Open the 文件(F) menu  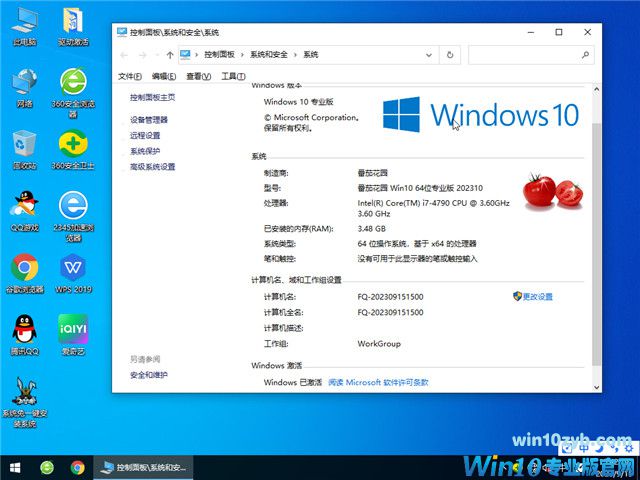click(130, 76)
